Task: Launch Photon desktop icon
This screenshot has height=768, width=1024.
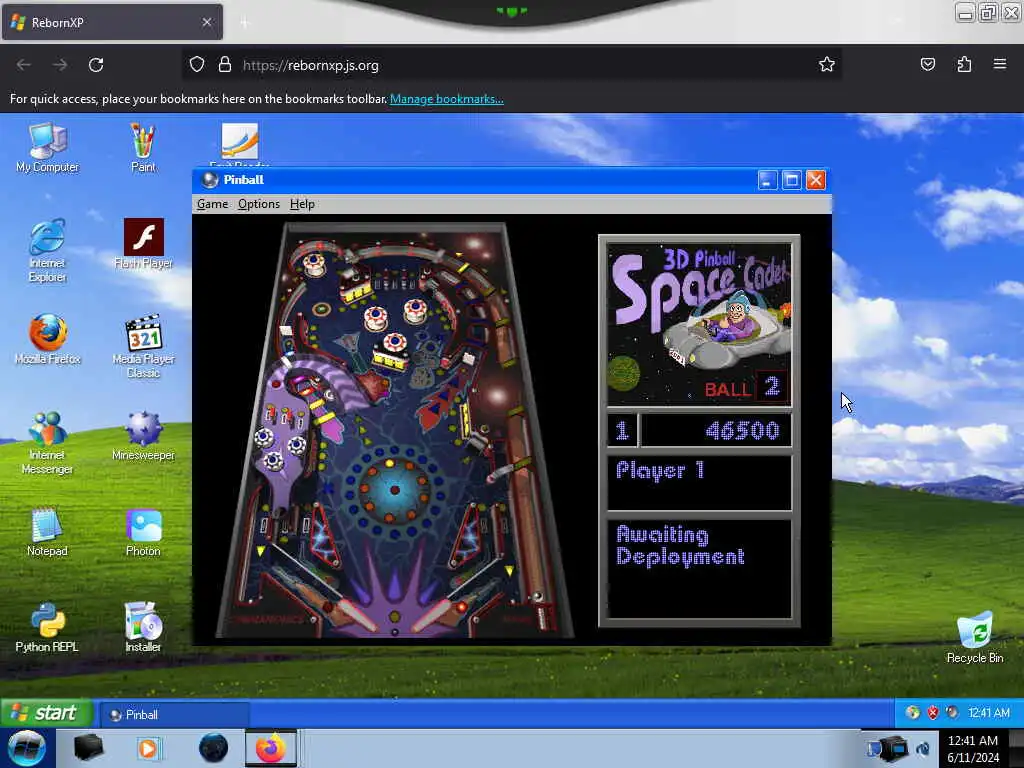Action: point(143,532)
